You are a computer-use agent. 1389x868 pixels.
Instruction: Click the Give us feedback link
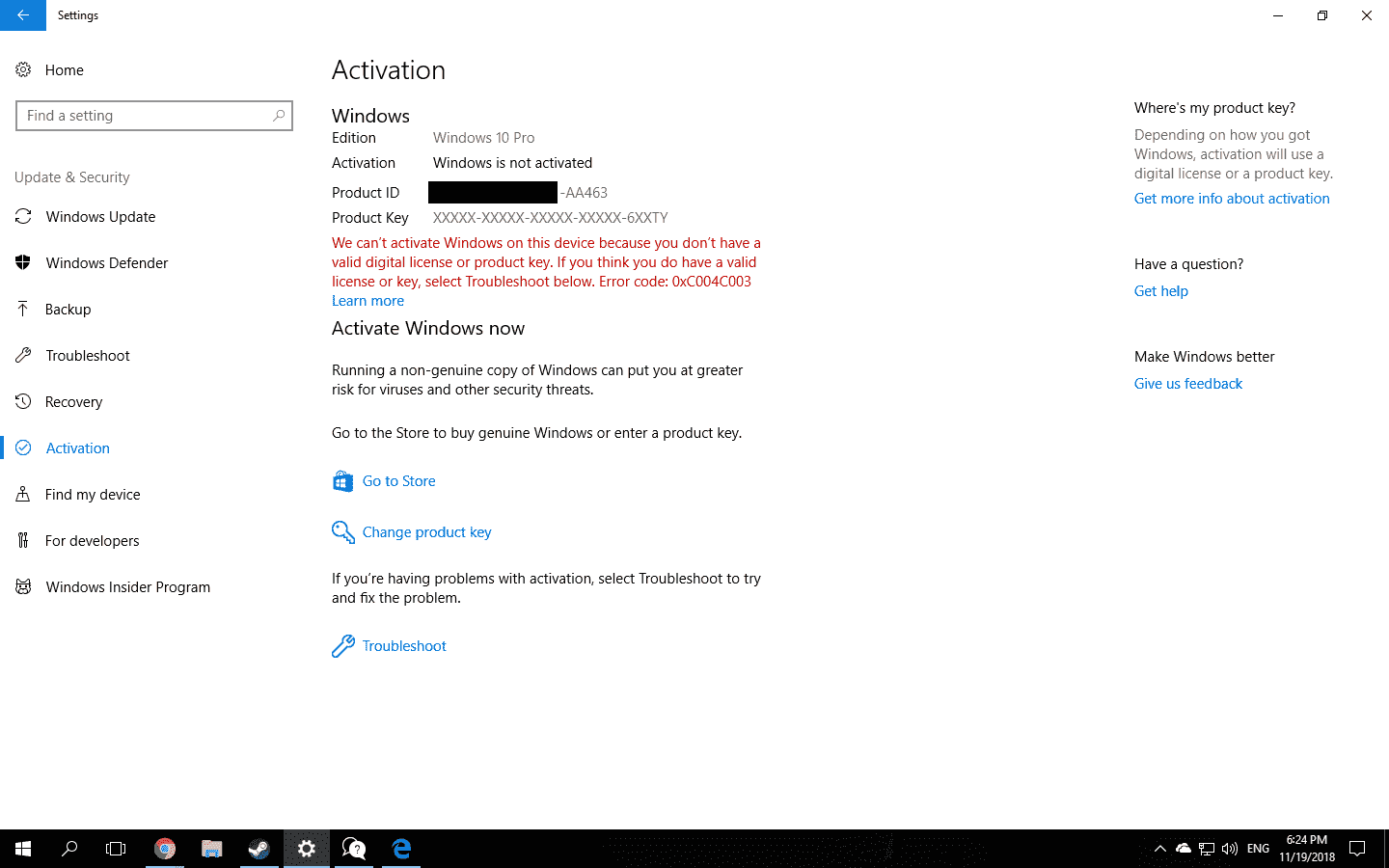(x=1188, y=384)
